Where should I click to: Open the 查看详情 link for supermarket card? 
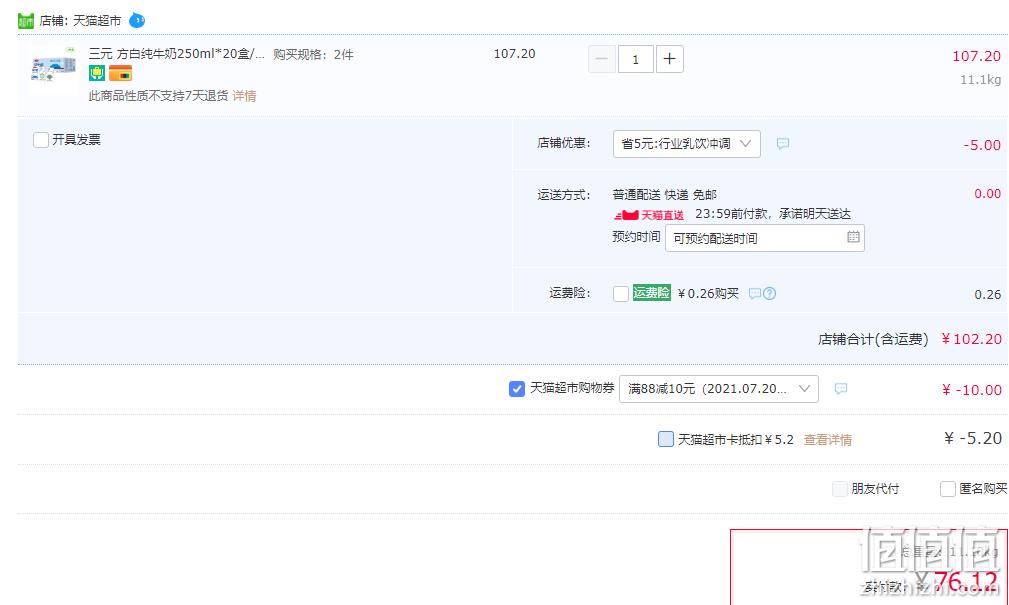(828, 440)
